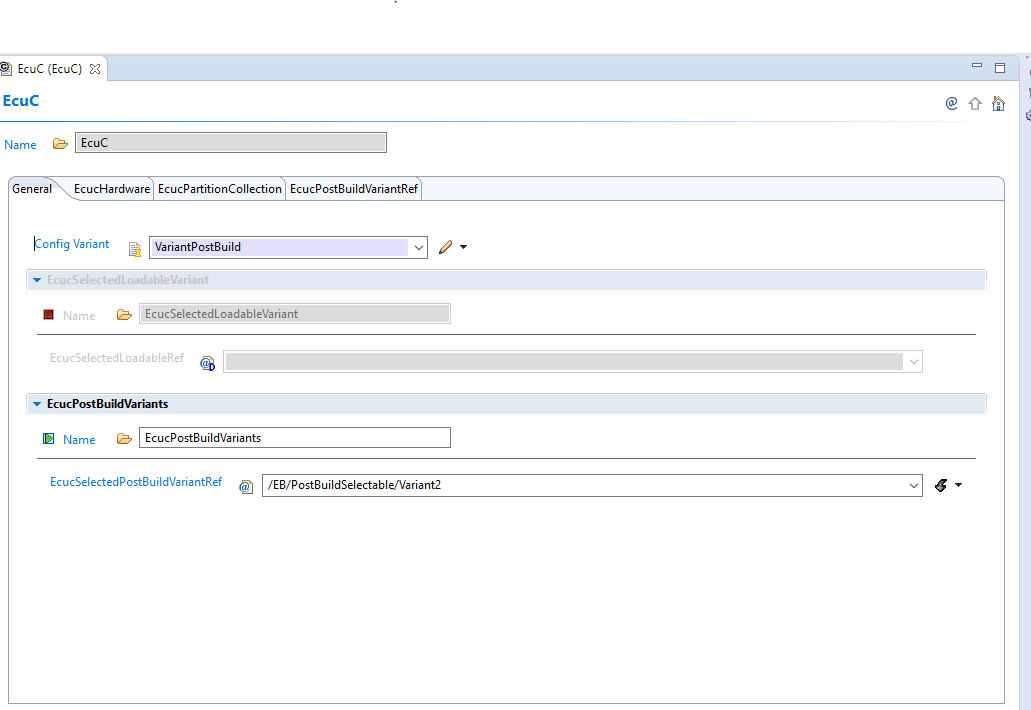Click the EcuC editor tab icon on the left
This screenshot has height=710, width=1031.
(x=9, y=68)
